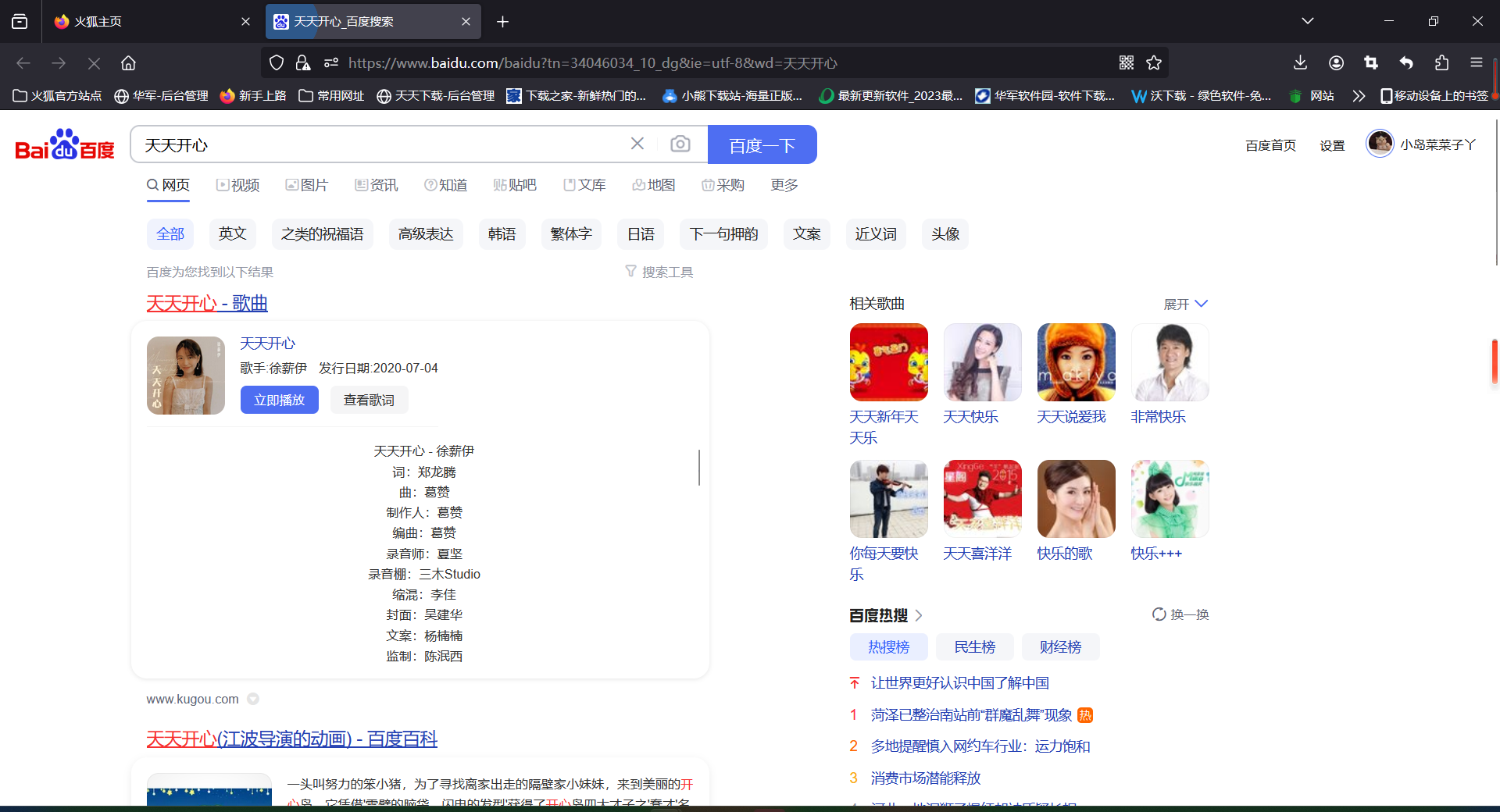Open 搜索工具 filter options

pos(659,272)
